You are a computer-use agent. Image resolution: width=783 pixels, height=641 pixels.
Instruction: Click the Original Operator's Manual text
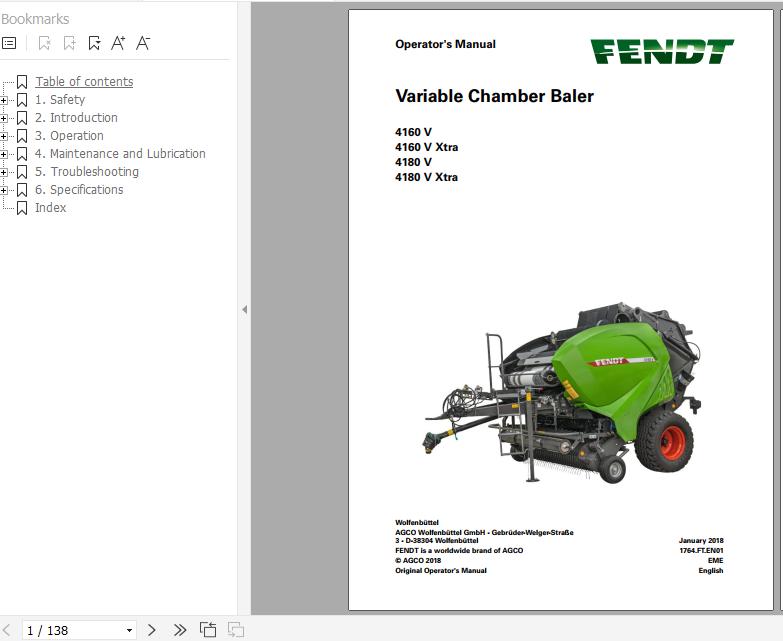coord(441,570)
